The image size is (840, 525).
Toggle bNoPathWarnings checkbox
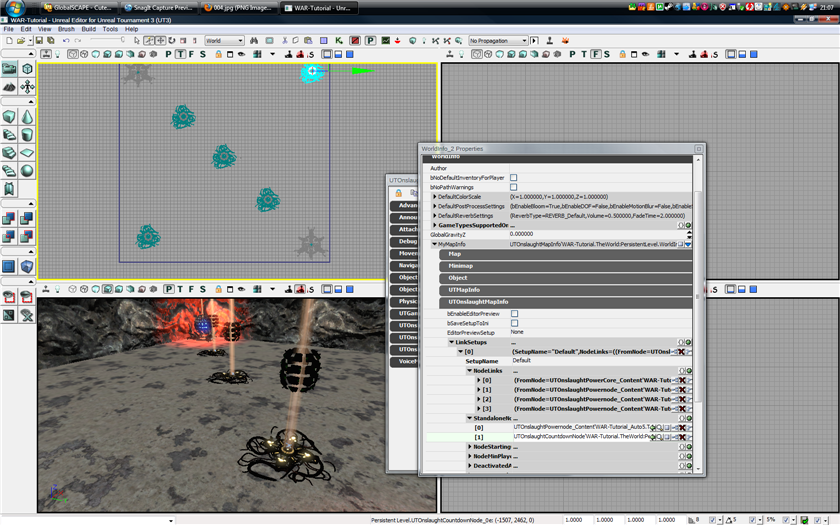point(514,188)
